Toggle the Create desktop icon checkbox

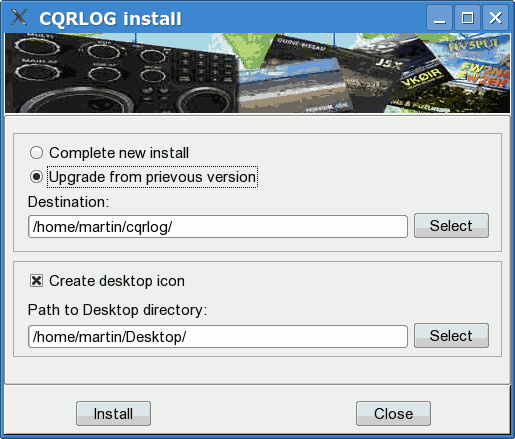(36, 281)
